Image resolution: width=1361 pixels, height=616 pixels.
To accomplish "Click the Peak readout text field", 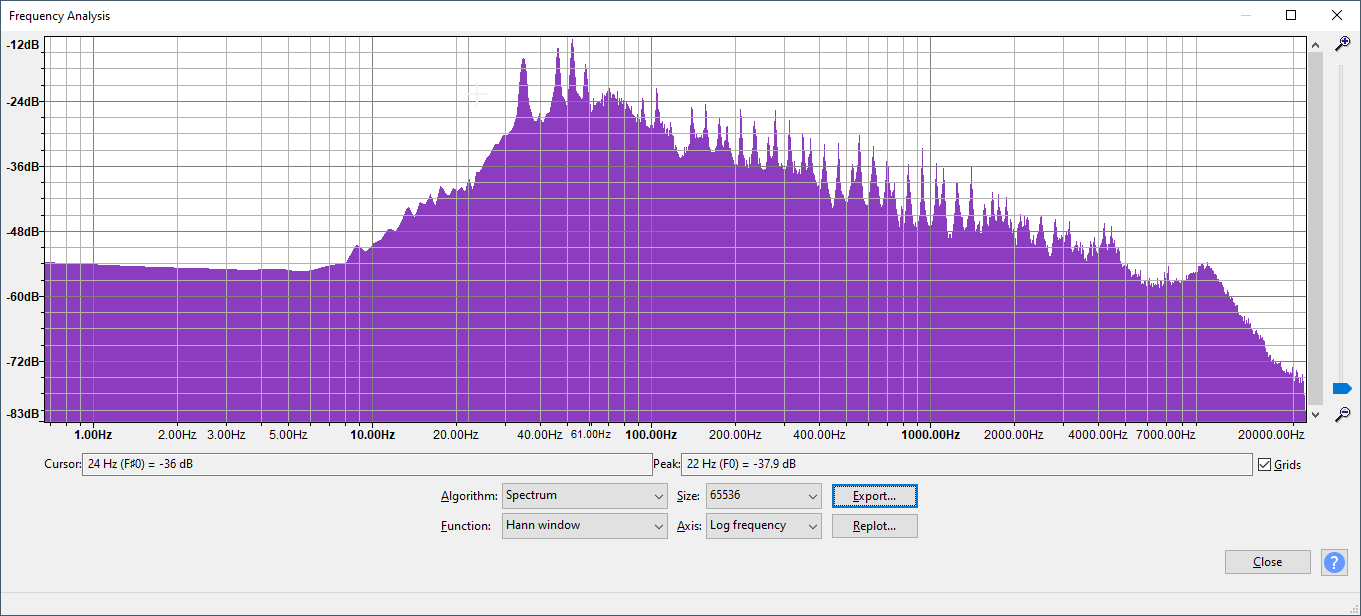I will pos(965,465).
